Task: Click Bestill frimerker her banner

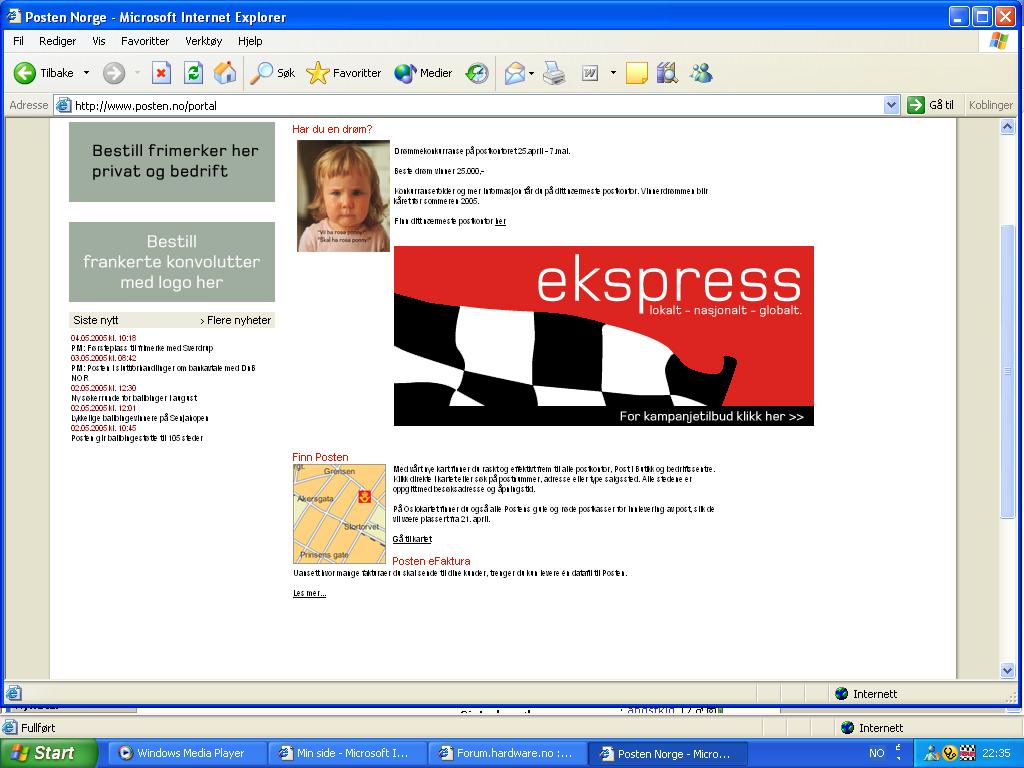Action: 172,161
